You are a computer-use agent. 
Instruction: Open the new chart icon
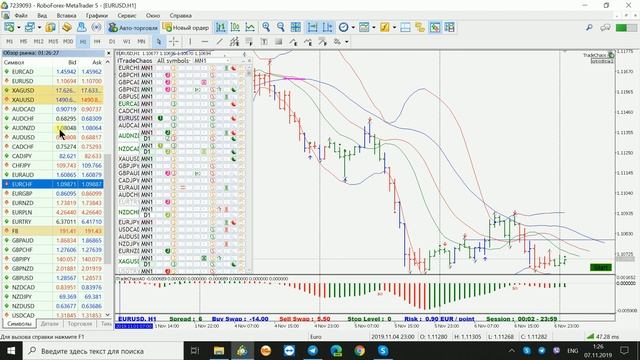9,27
